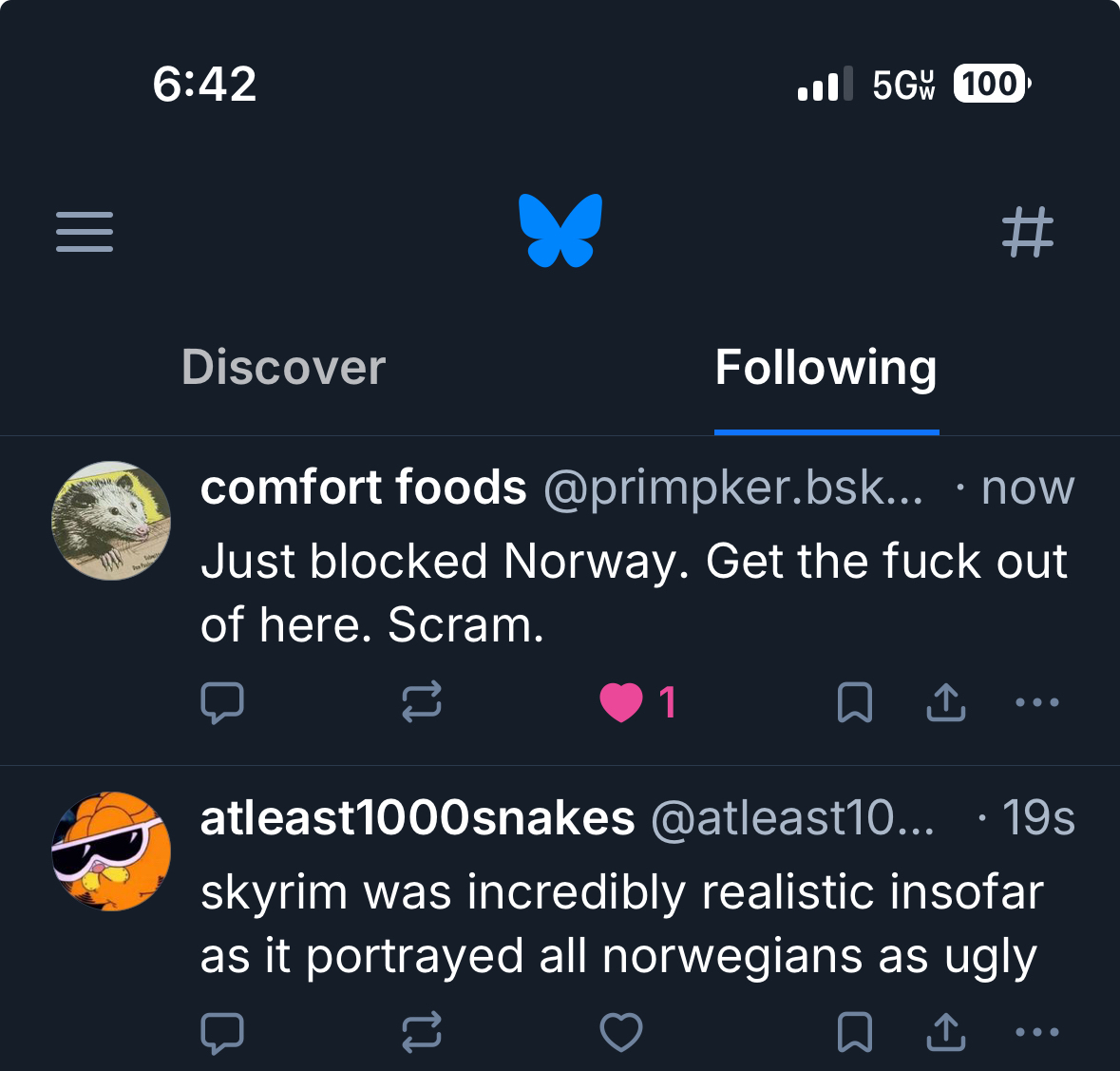
Task: Open the hamburger menu
Action: [85, 232]
